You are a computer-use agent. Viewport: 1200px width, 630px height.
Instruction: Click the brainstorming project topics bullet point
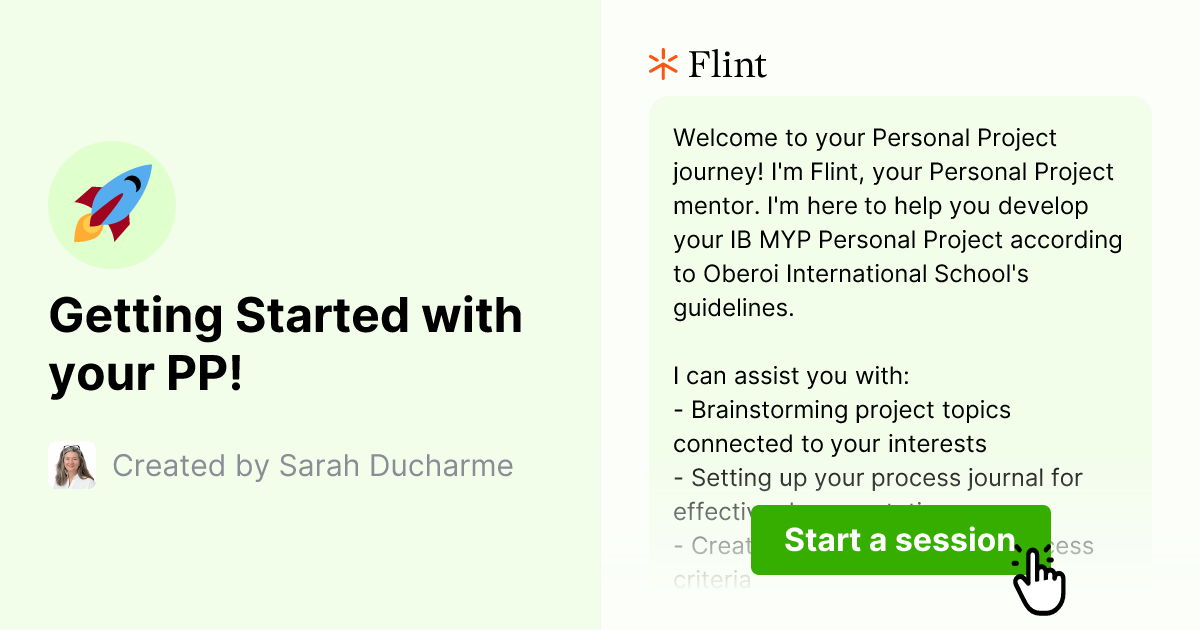(x=843, y=426)
